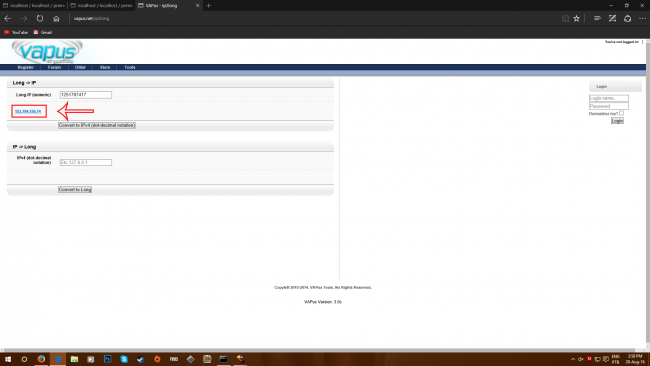Screen dimensions: 650x366
Task: Refresh the current page
Action: pos(40,18)
